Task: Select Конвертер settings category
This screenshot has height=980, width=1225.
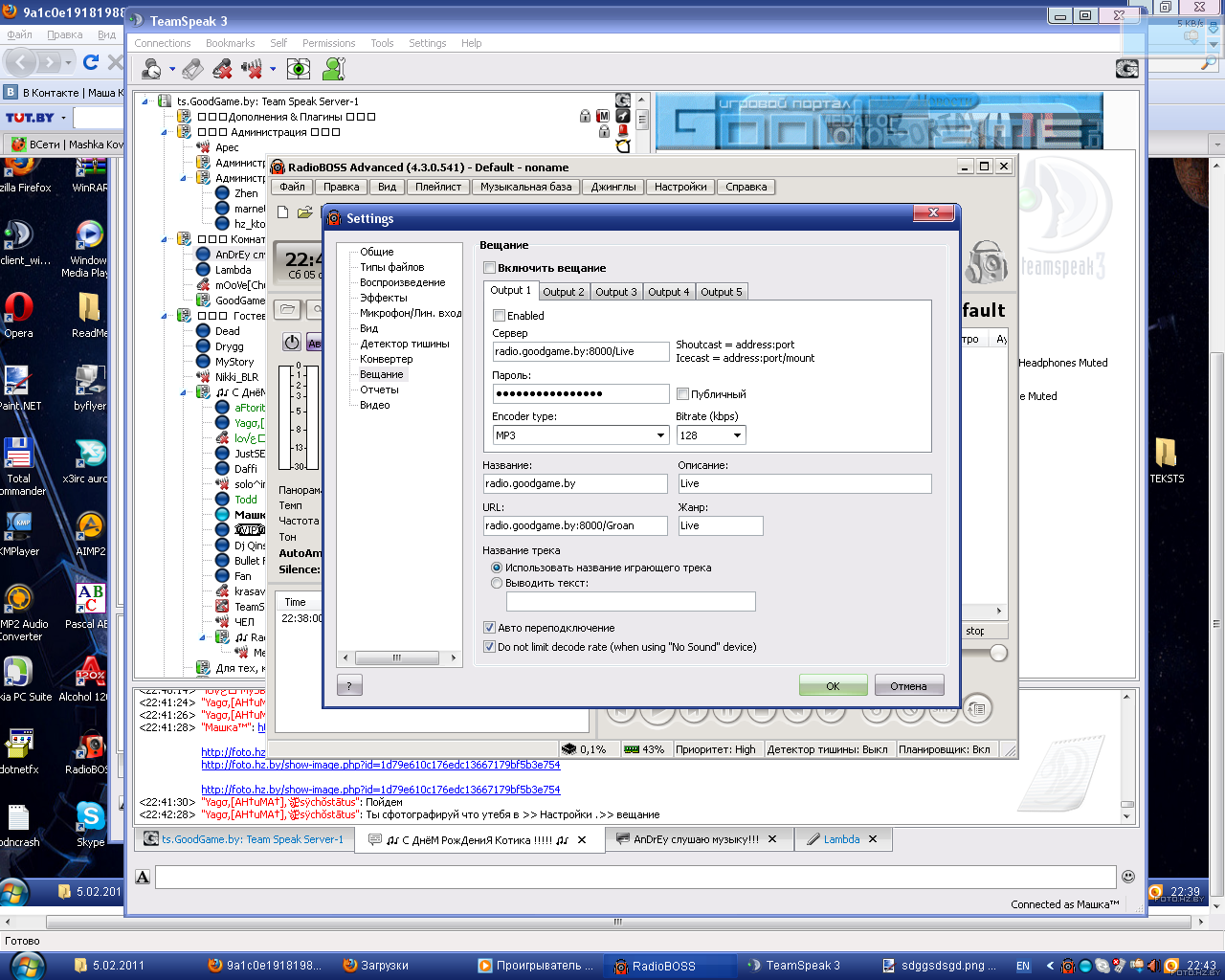Action: pyautogui.click(x=387, y=359)
